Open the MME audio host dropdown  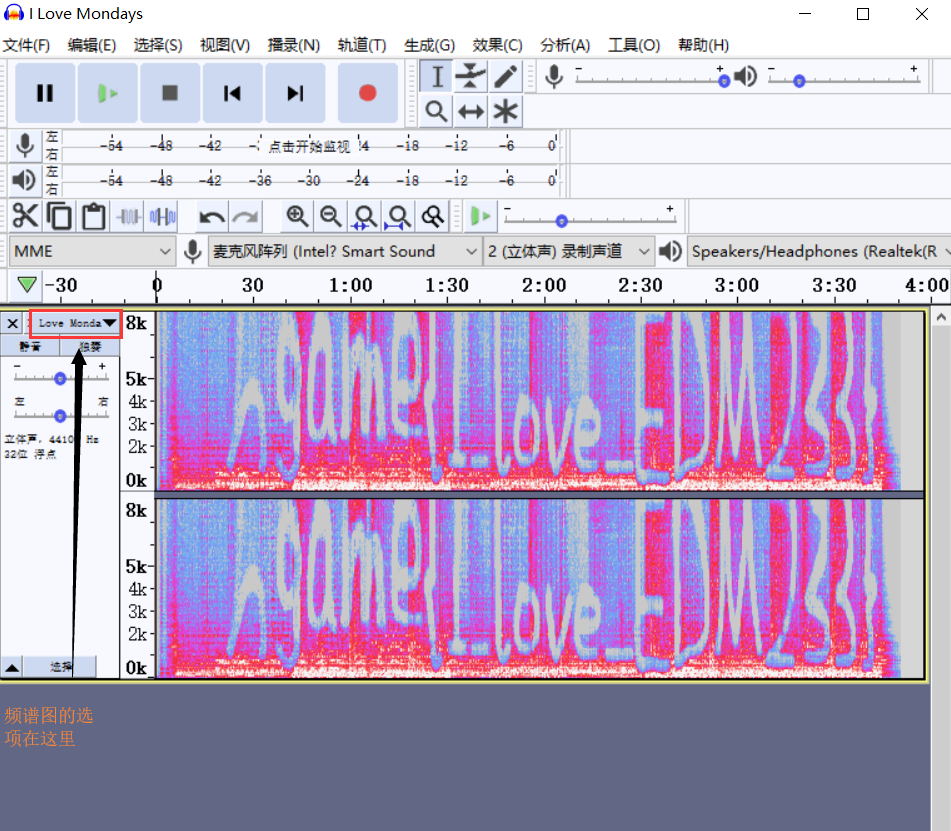pos(92,251)
